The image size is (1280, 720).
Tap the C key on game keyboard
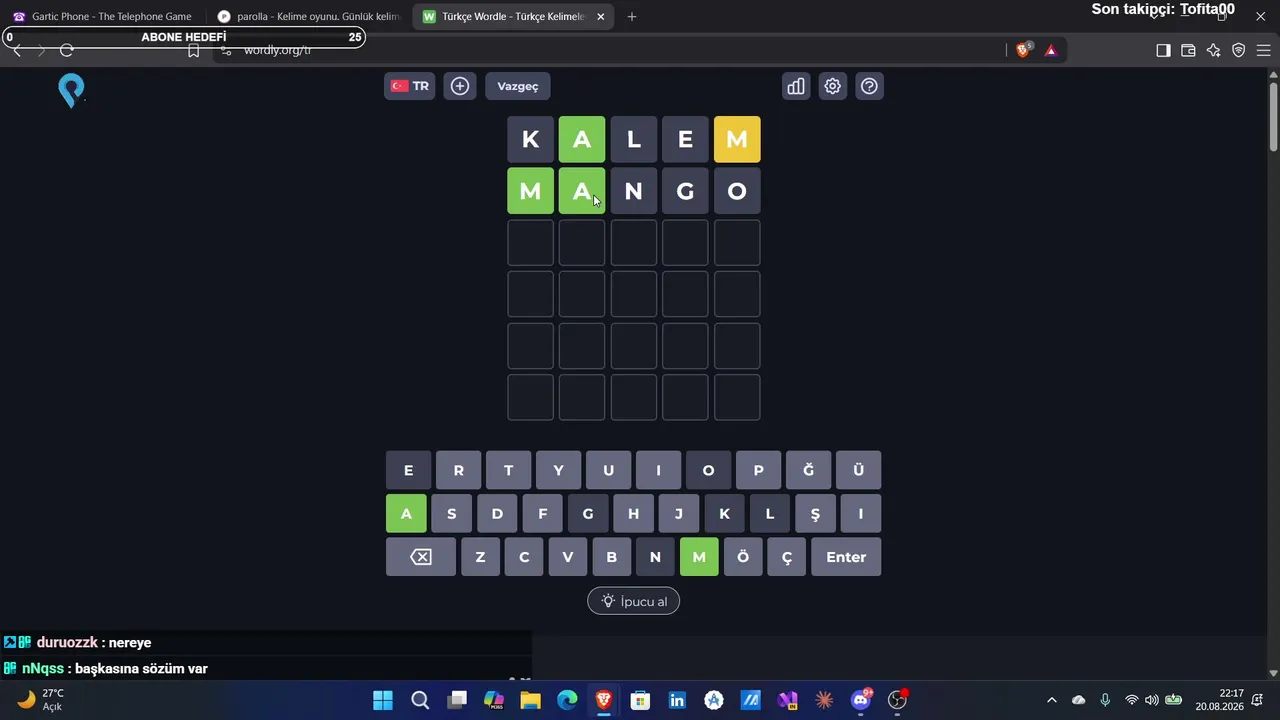[524, 557]
